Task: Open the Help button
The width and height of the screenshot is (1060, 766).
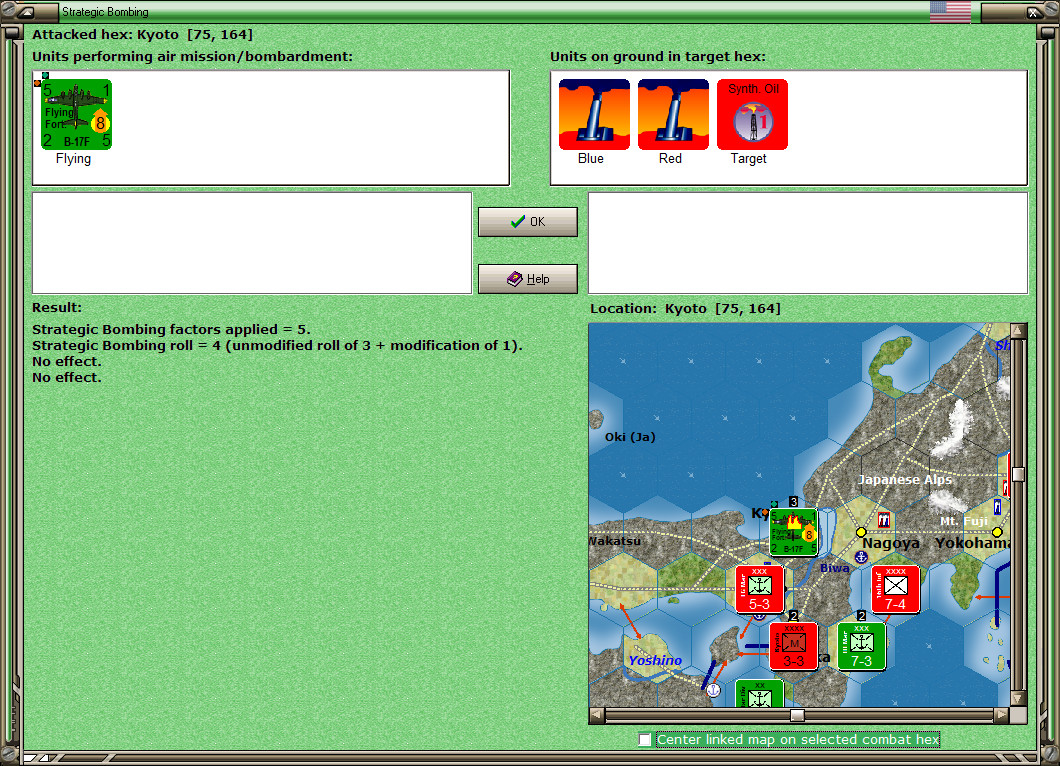Action: pyautogui.click(x=528, y=279)
